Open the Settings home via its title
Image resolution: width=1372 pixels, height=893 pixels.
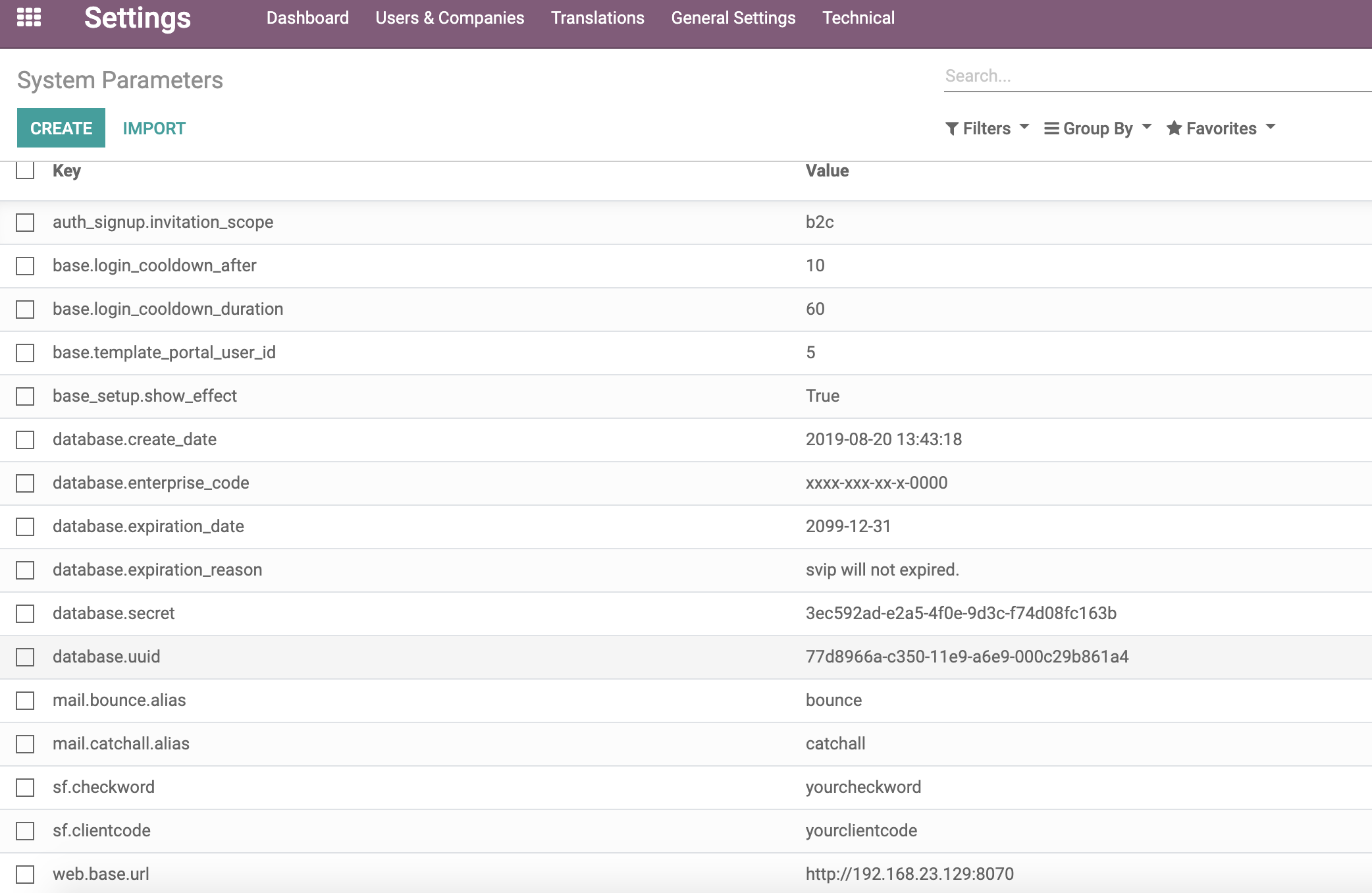pos(137,17)
